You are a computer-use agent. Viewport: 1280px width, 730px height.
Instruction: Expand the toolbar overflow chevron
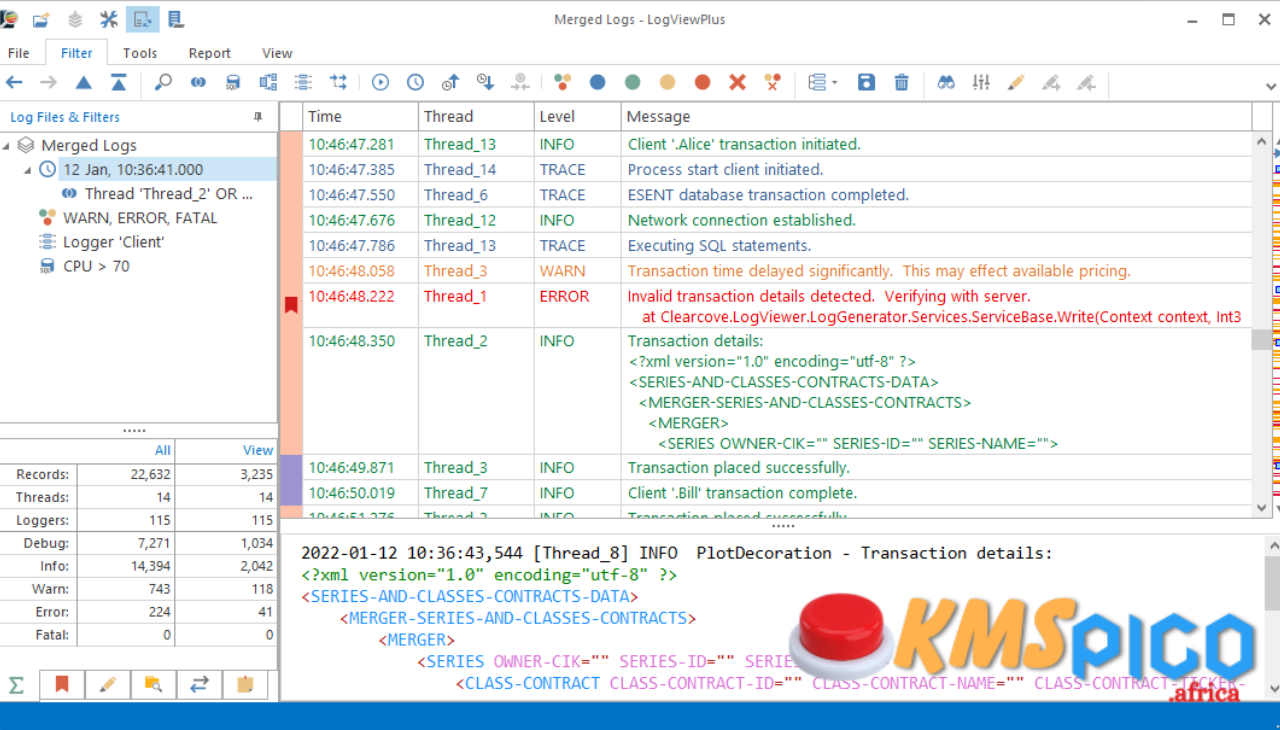point(1271,86)
